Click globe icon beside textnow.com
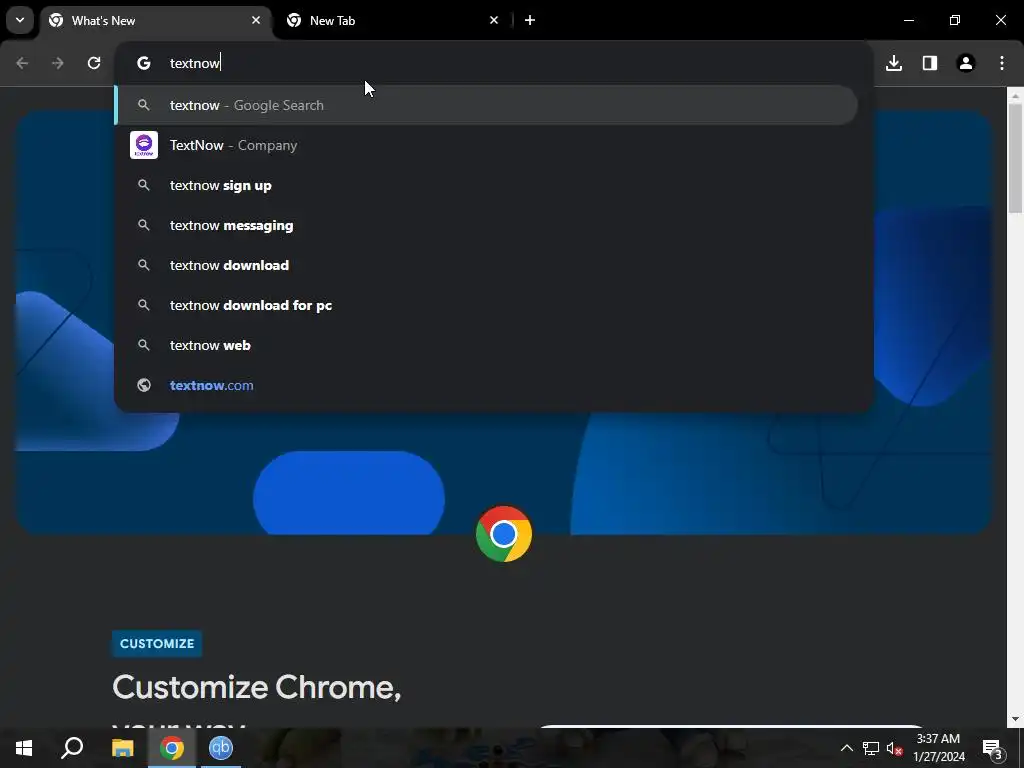 click(x=144, y=385)
